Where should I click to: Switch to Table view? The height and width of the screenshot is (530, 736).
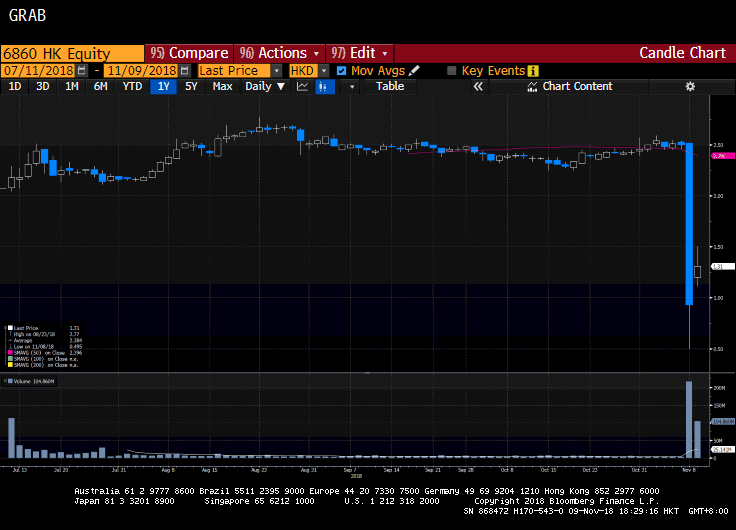[390, 86]
